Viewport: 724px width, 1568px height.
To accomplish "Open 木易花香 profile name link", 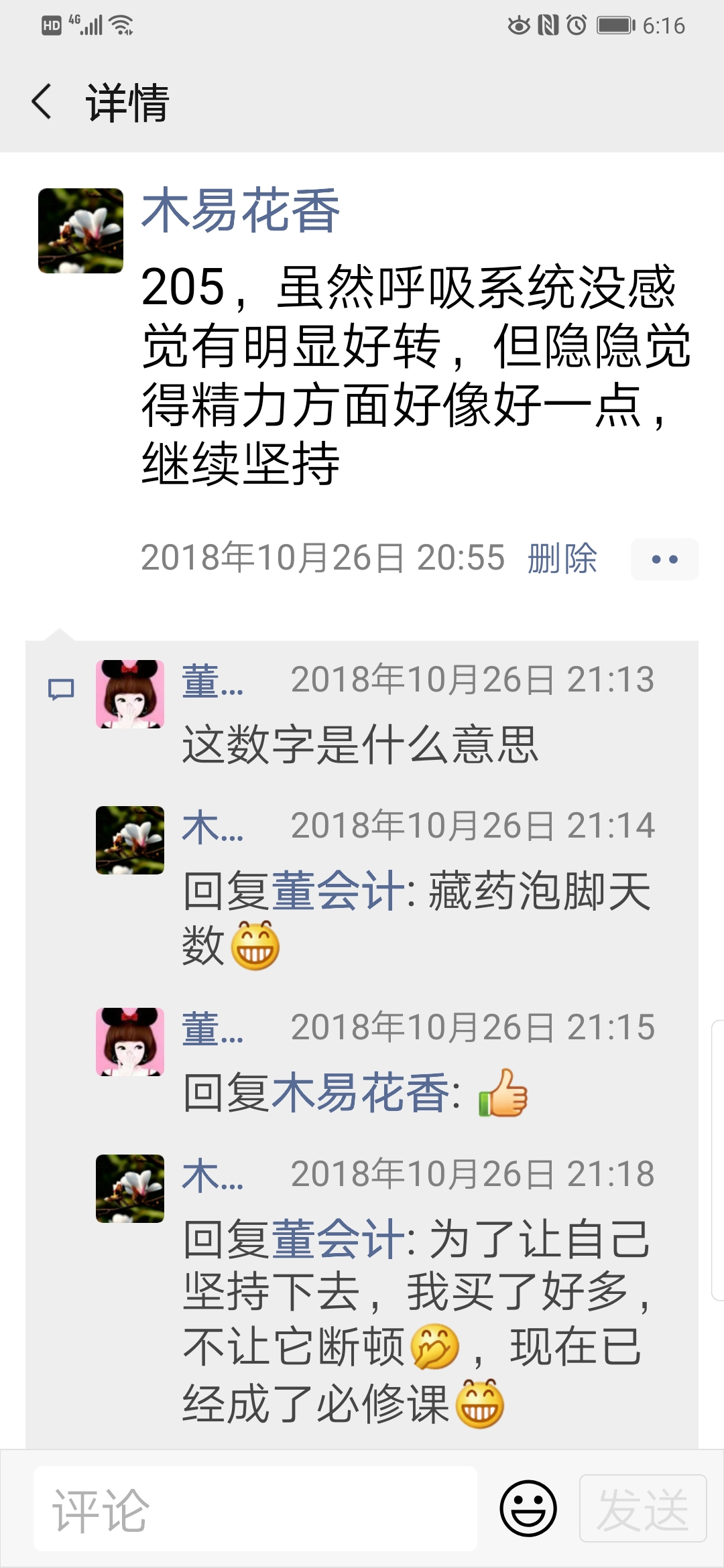I will [x=241, y=210].
